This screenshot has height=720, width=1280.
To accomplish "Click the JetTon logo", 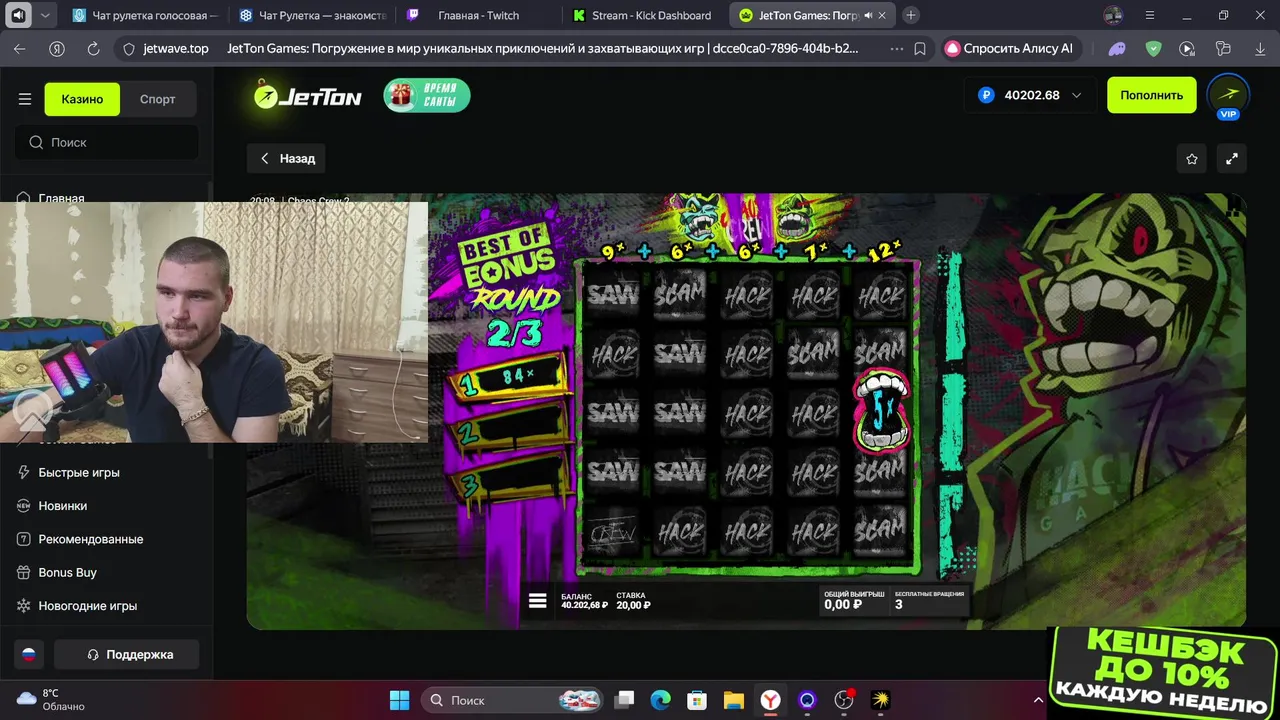I will [307, 96].
